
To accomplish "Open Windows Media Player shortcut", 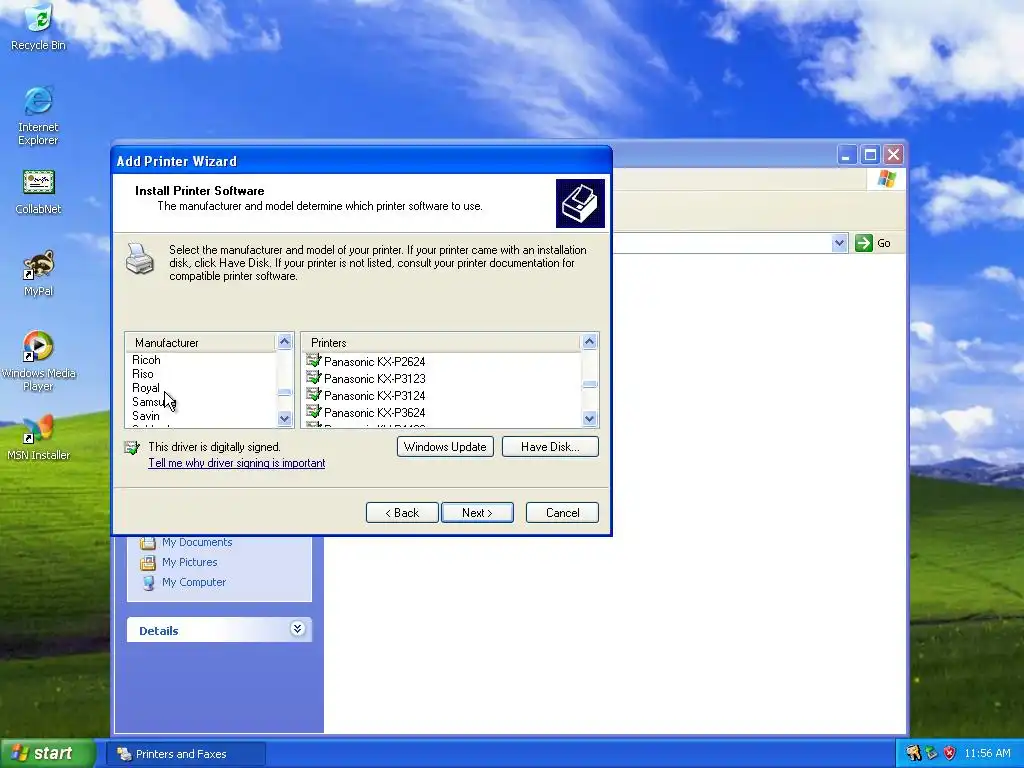I will [x=38, y=360].
